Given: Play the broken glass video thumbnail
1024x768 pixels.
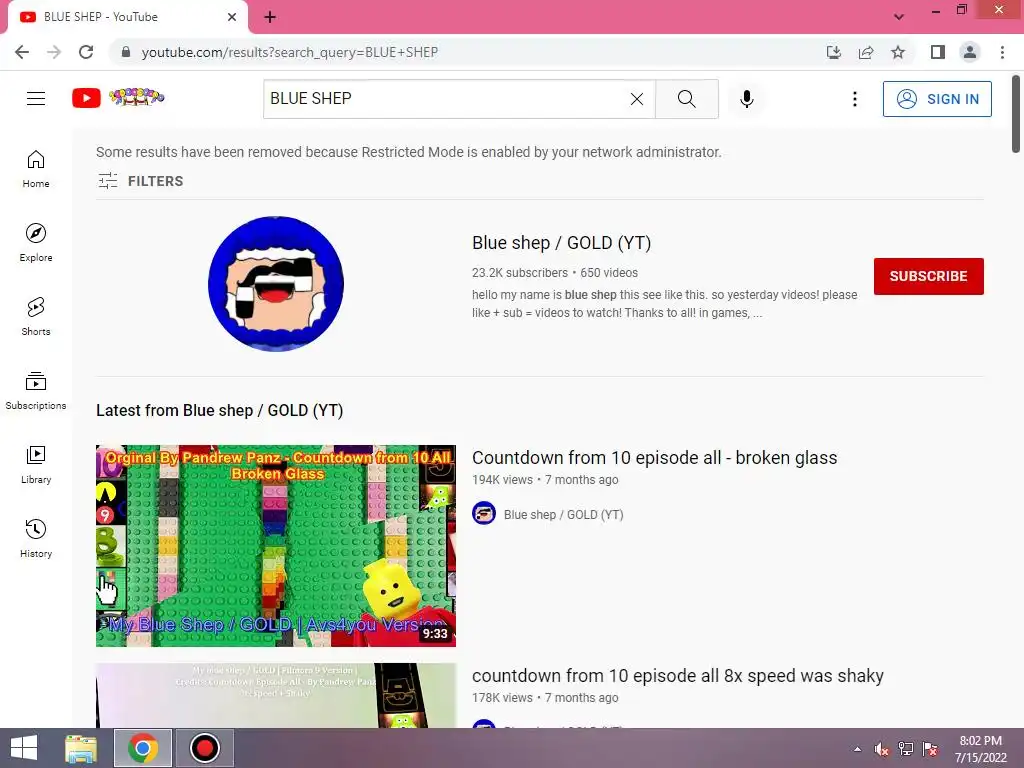Looking at the screenshot, I should point(276,546).
